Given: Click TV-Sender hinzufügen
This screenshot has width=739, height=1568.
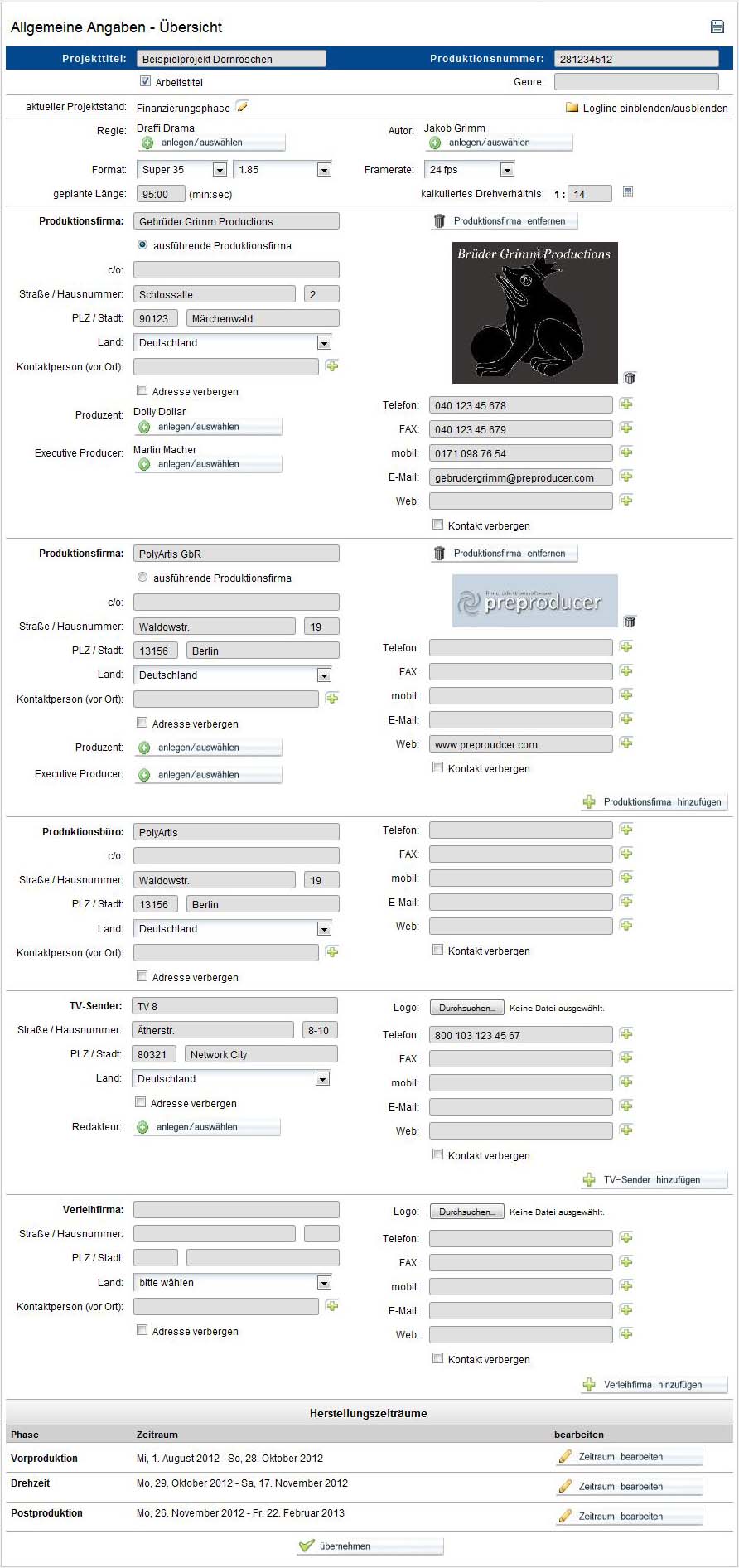Looking at the screenshot, I should pyautogui.click(x=654, y=1180).
